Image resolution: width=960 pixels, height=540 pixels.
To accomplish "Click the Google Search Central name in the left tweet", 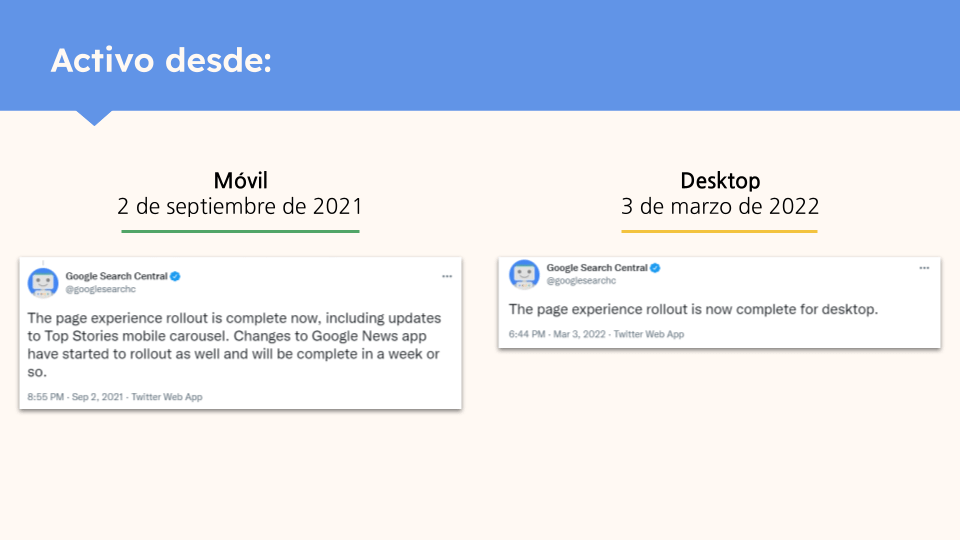I will coord(116,276).
